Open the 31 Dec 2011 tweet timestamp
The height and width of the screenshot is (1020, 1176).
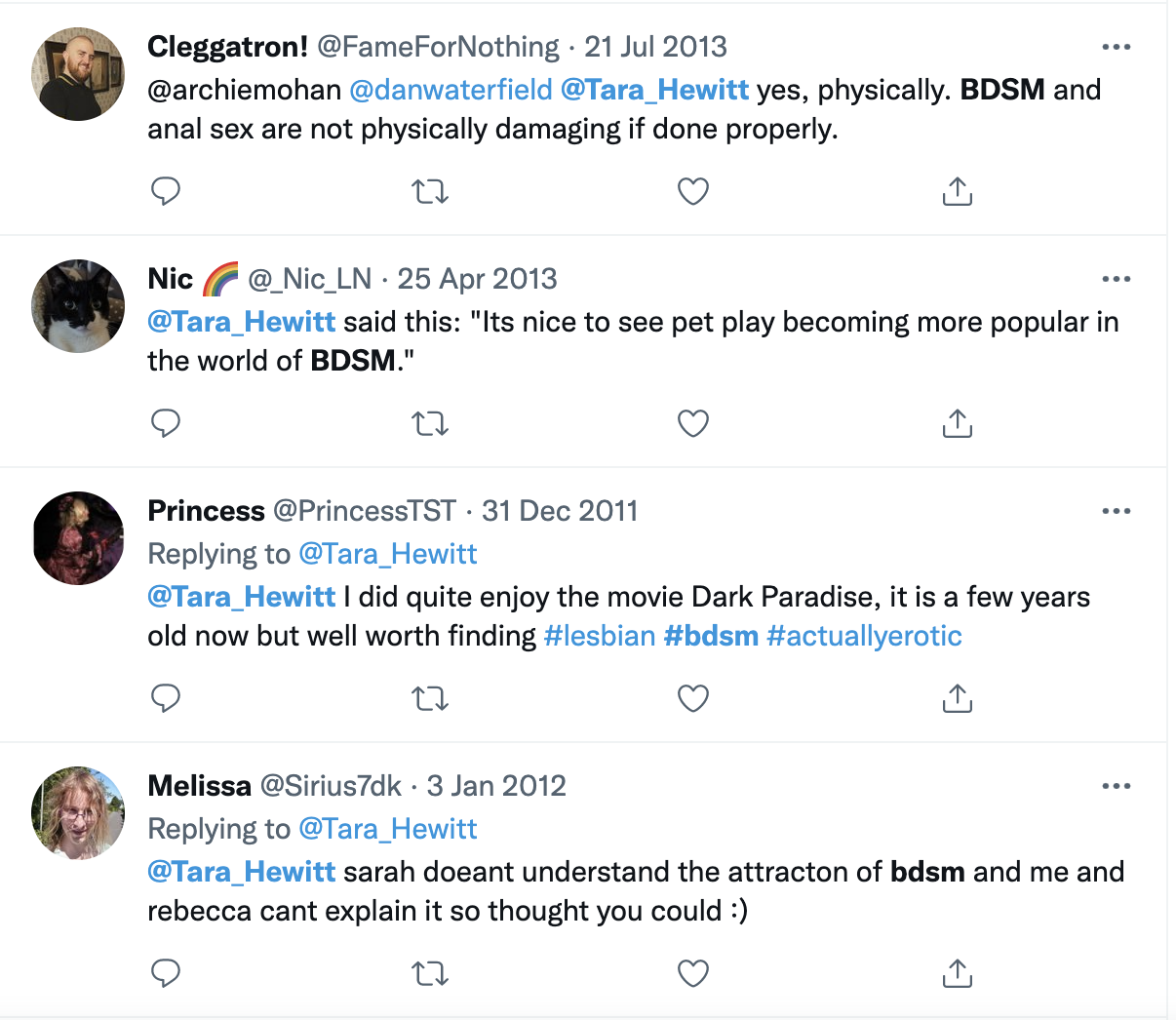click(559, 511)
